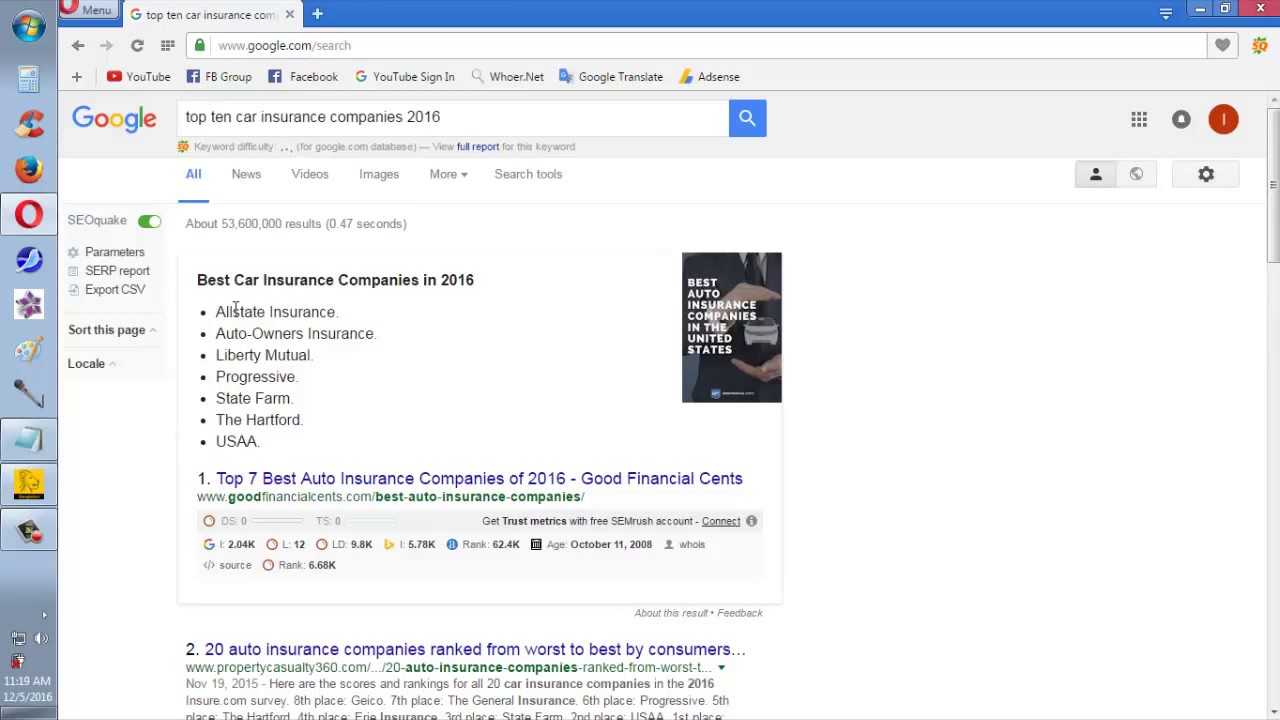This screenshot has width=1280, height=720.
Task: Add bookmark with plus icon on bookmarks bar
Action: coord(76,76)
